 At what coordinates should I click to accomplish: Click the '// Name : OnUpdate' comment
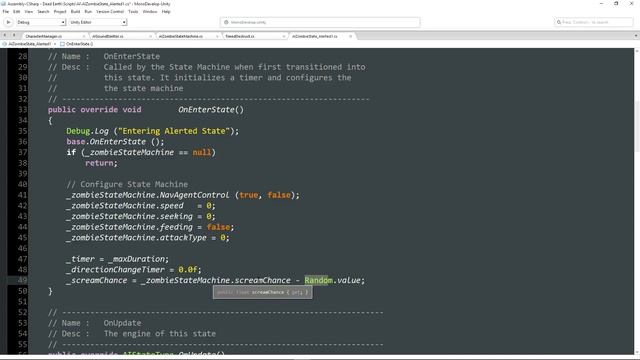[95, 323]
